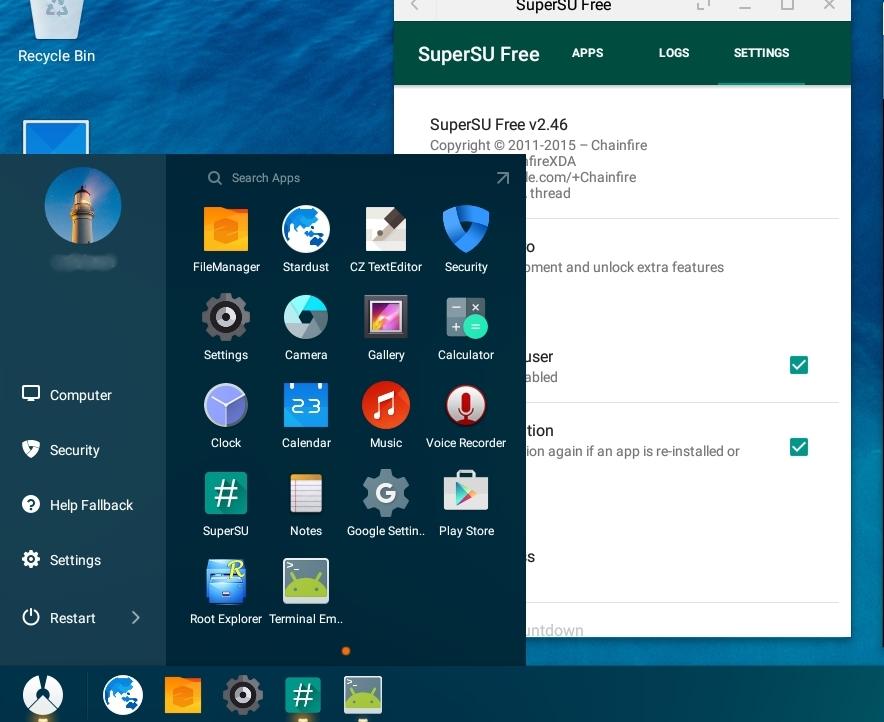Launch the Play Store app
884x722 pixels.
click(x=466, y=494)
